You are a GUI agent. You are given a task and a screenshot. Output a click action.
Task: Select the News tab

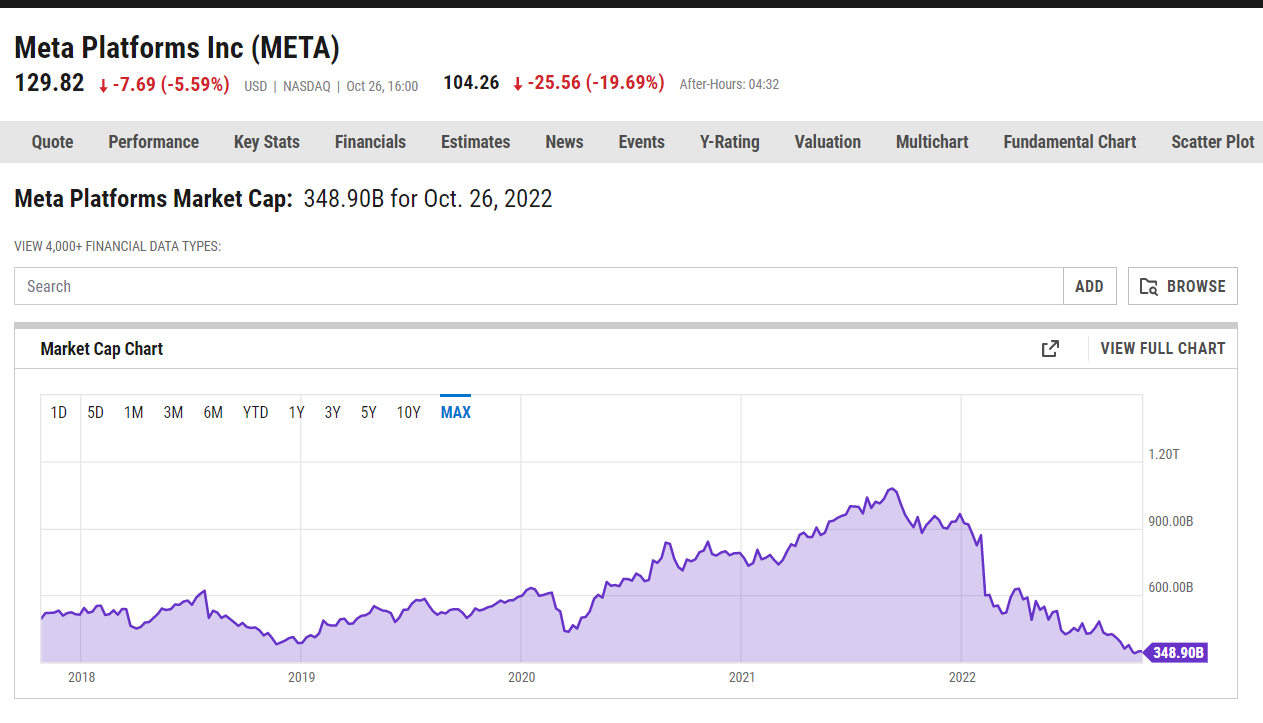pyautogui.click(x=564, y=142)
